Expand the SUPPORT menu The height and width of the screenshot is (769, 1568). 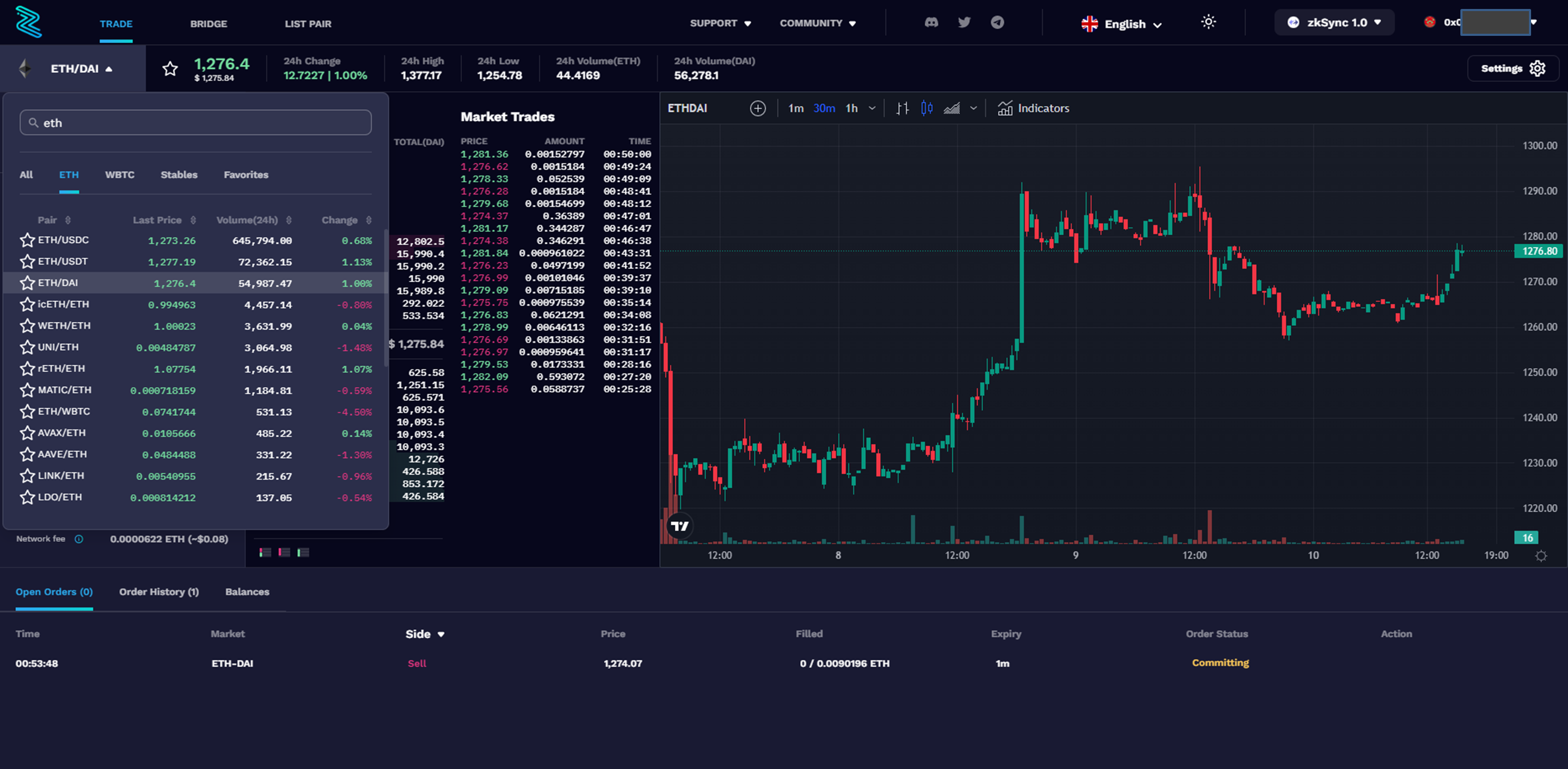point(720,23)
